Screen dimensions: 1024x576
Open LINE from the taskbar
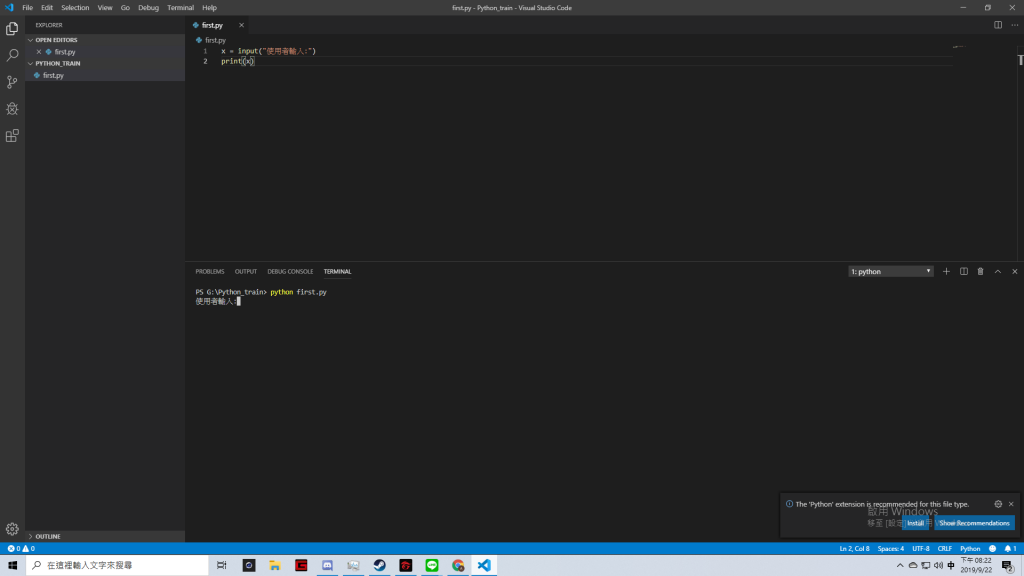pyautogui.click(x=432, y=565)
